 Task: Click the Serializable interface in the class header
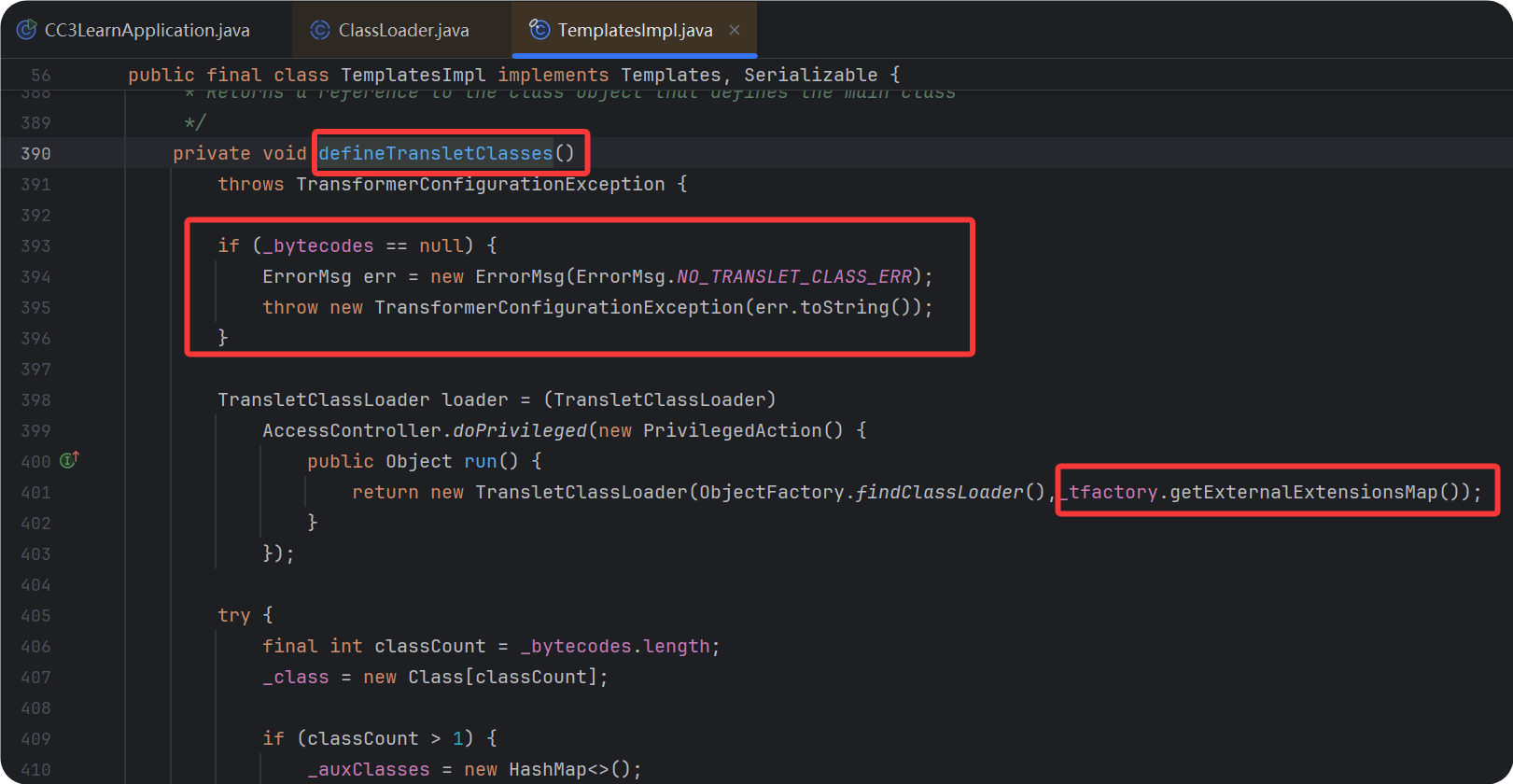(x=811, y=75)
